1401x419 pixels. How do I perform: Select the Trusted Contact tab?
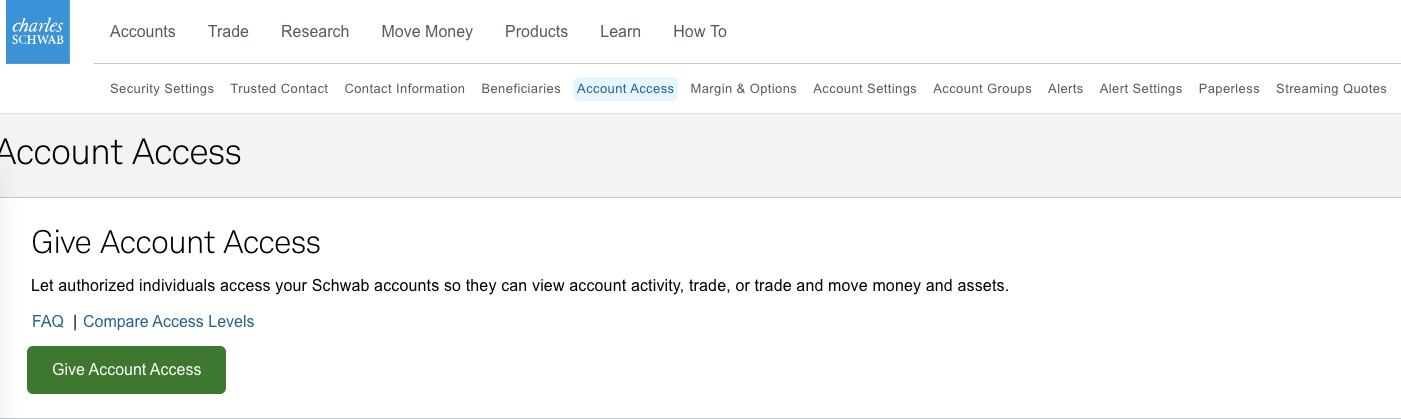point(279,89)
